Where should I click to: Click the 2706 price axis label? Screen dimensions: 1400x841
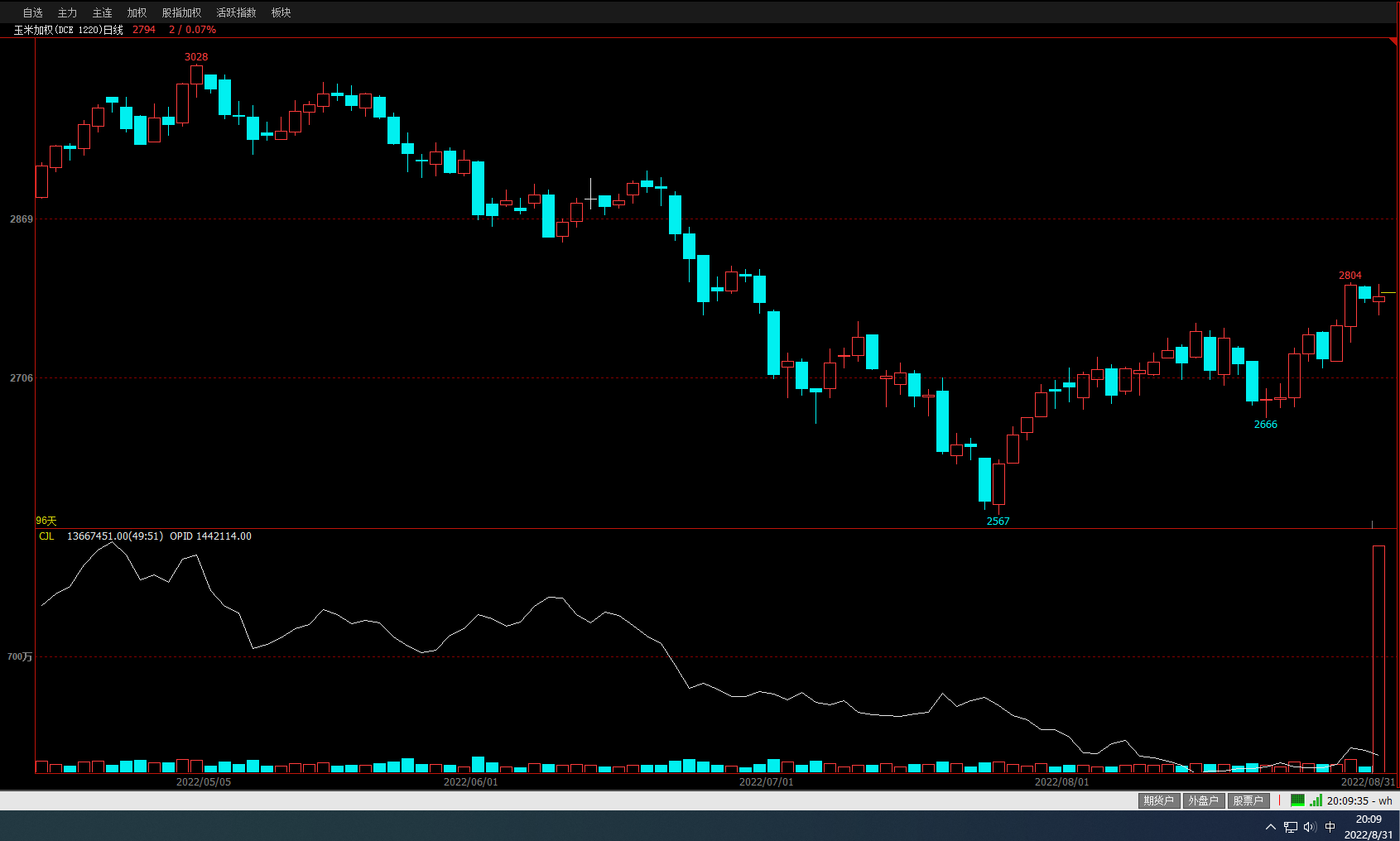click(22, 378)
